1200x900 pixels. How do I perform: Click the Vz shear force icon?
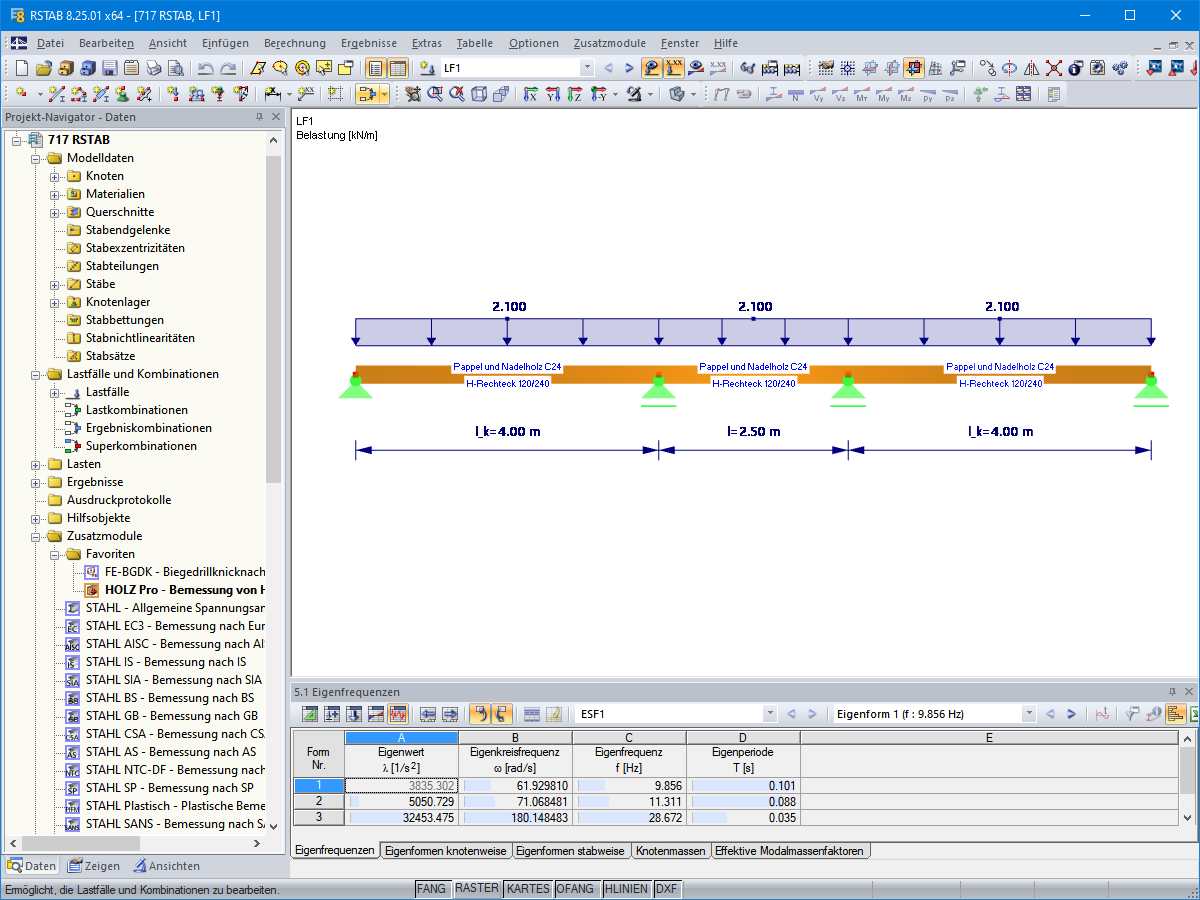tap(839, 94)
